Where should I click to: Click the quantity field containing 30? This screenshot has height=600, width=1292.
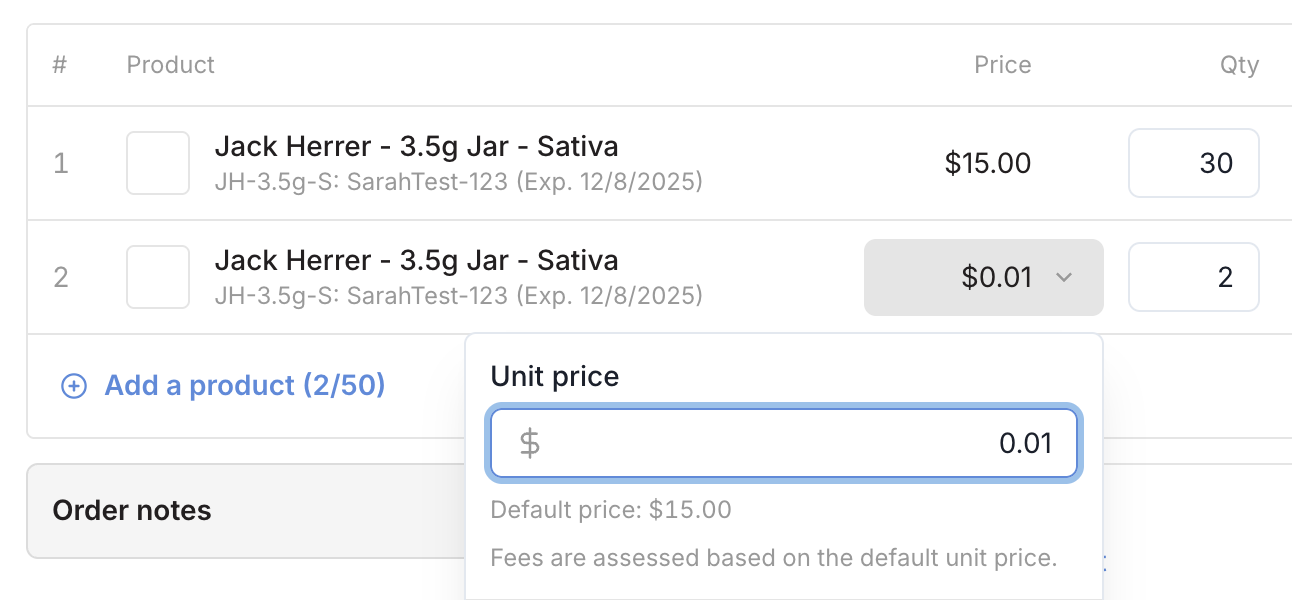1193,163
